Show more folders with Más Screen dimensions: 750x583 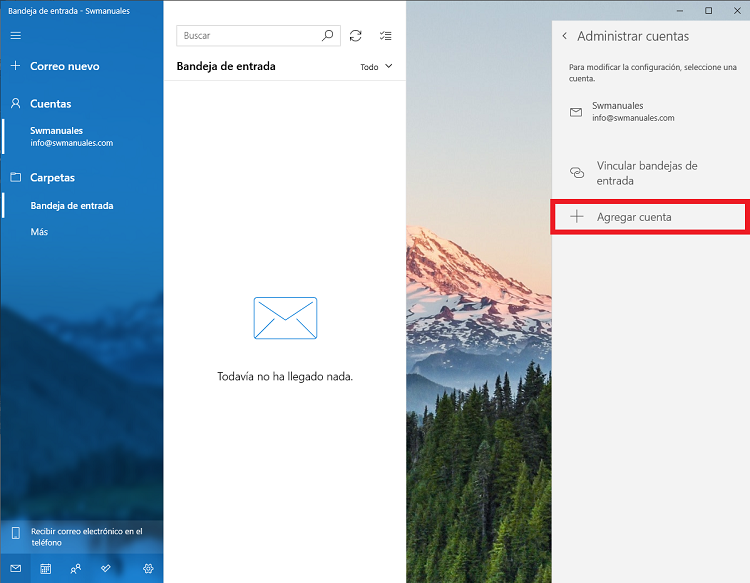pyautogui.click(x=39, y=232)
